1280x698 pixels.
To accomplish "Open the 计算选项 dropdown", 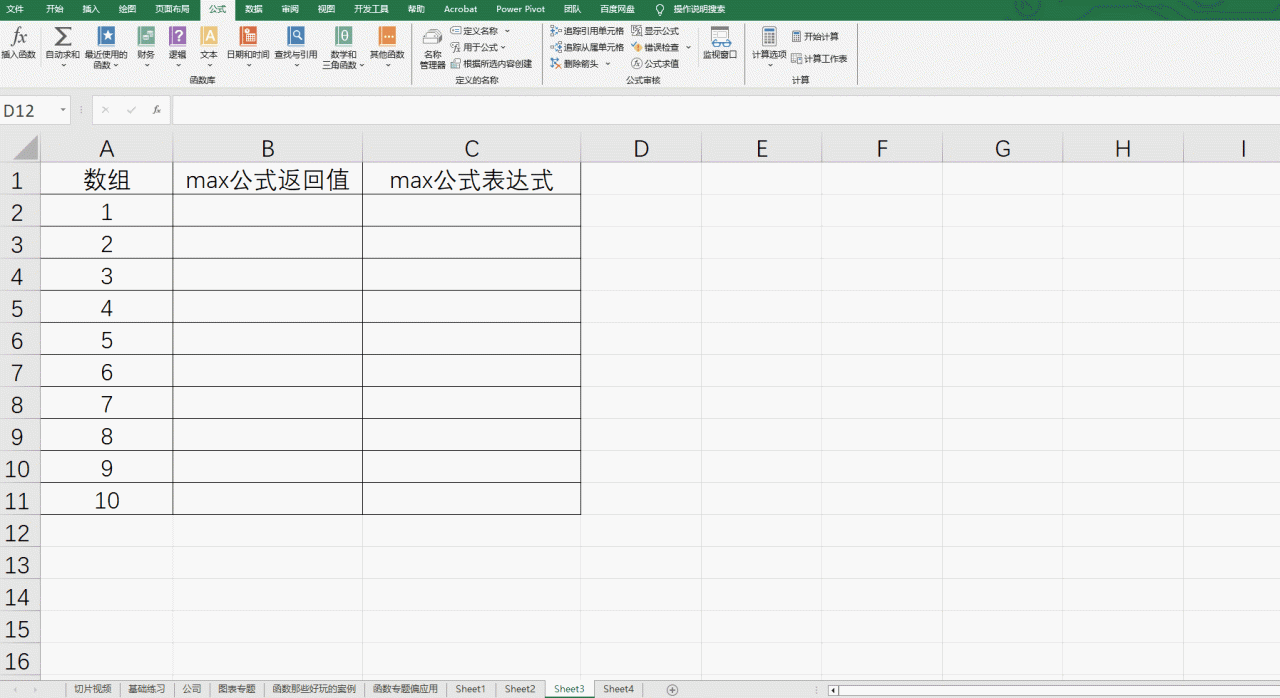I will click(x=769, y=46).
